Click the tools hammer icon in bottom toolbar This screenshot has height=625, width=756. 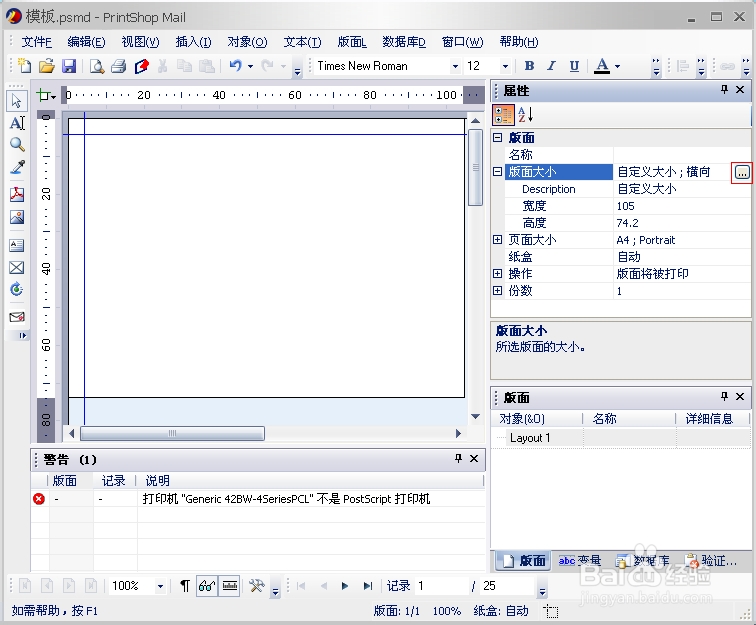pyautogui.click(x=256, y=586)
